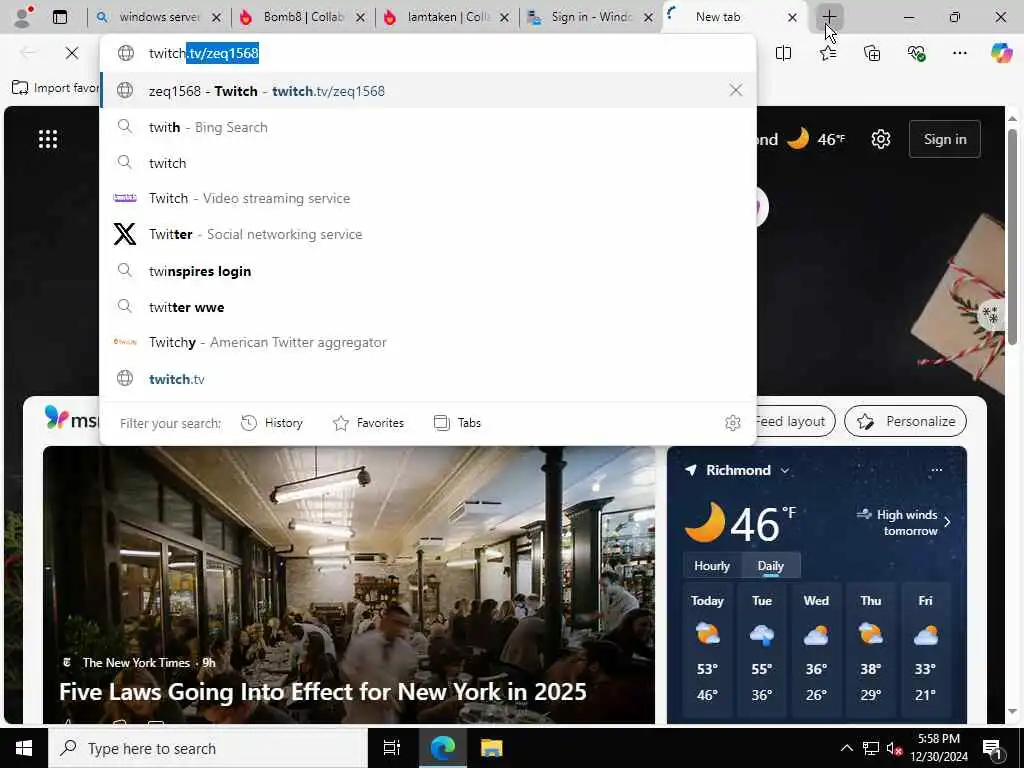Open Task View on the taskbar

[391, 748]
